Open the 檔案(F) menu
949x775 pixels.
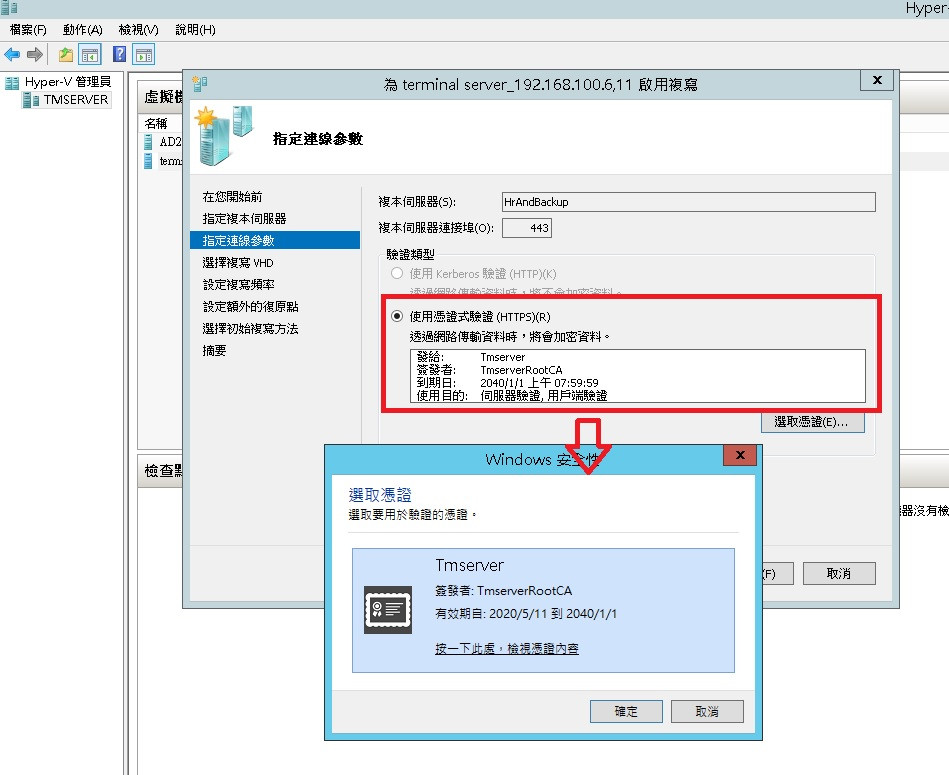[28, 30]
